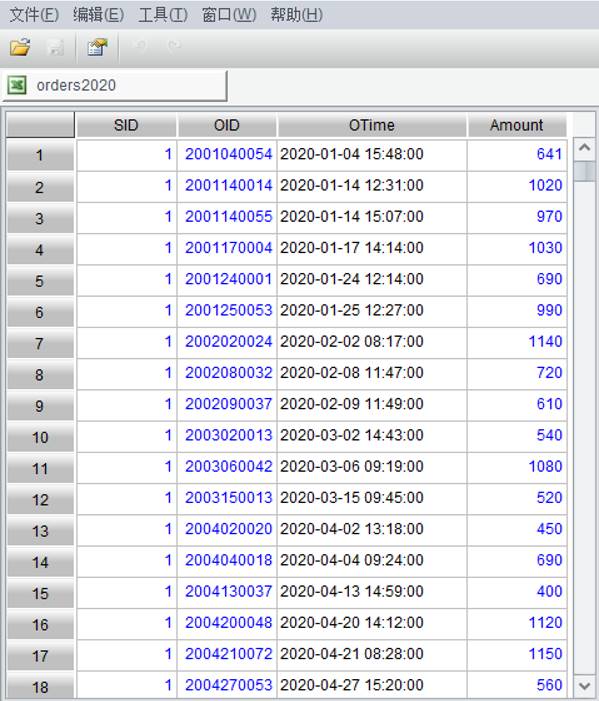Click the orders2020 spreadsheet icon
Viewport: 599px width, 701px height.
coord(17,85)
